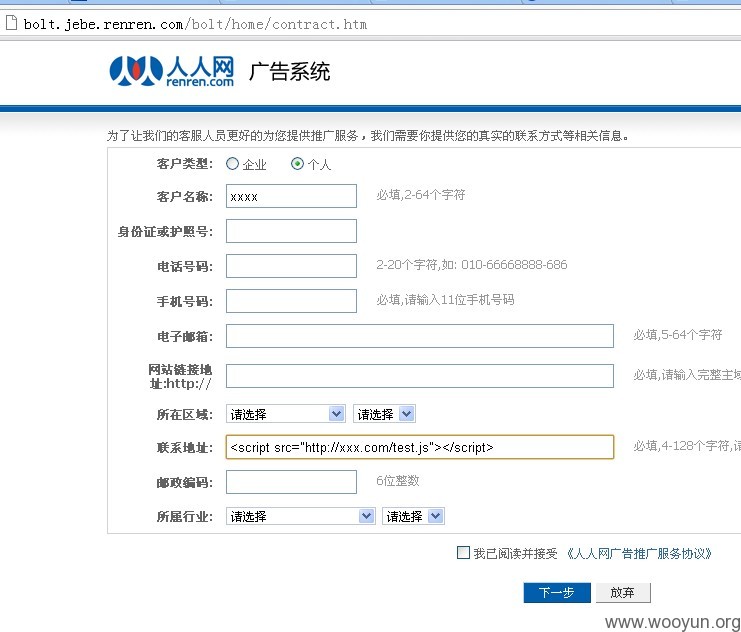The image size is (741, 632).
Task: Click the browser address bar URL
Action: point(195,24)
